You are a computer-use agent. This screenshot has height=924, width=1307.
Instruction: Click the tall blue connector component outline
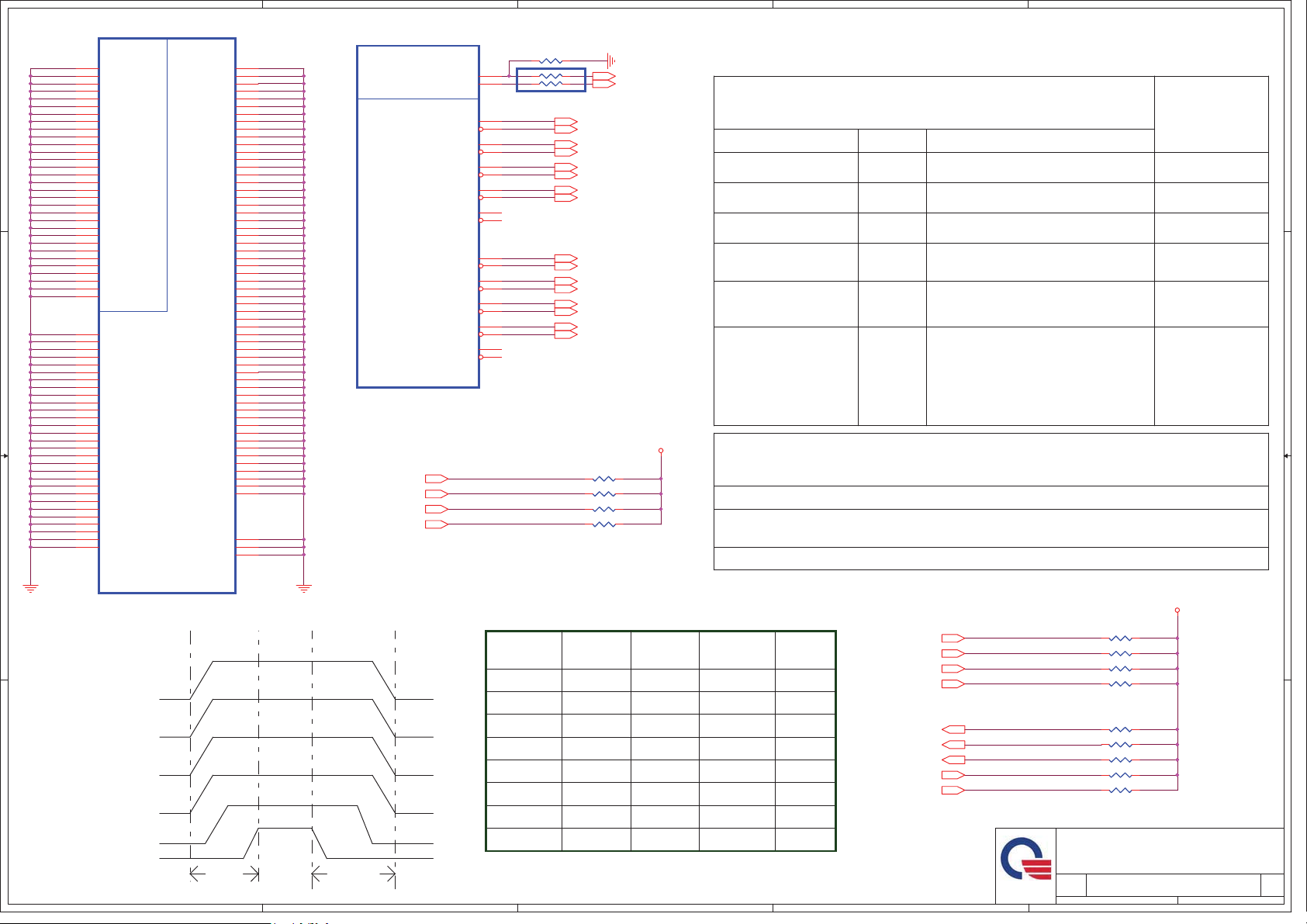point(167,315)
